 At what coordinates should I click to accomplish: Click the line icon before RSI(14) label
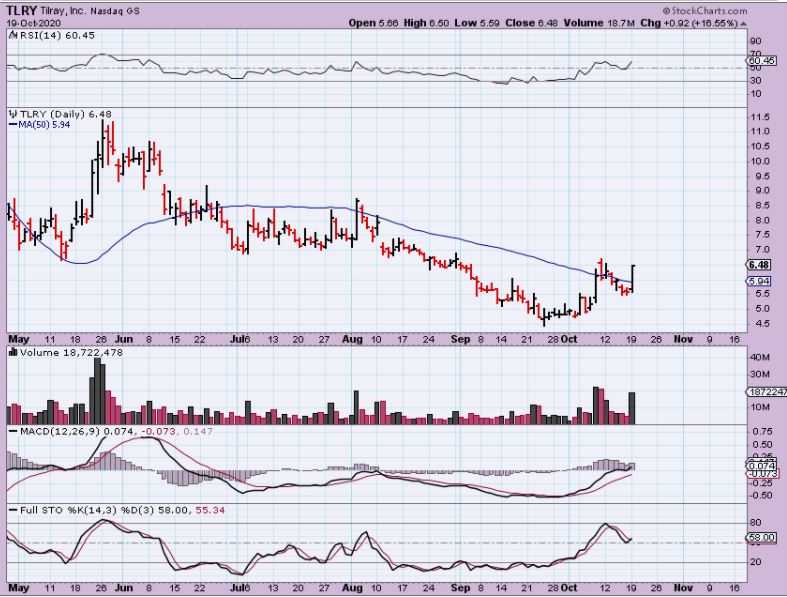pos(13,35)
